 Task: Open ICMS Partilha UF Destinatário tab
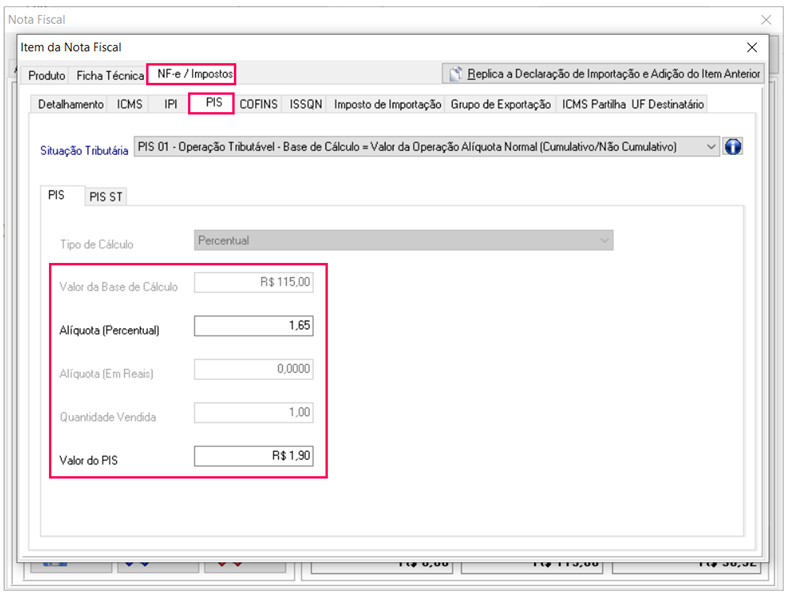[x=633, y=104]
